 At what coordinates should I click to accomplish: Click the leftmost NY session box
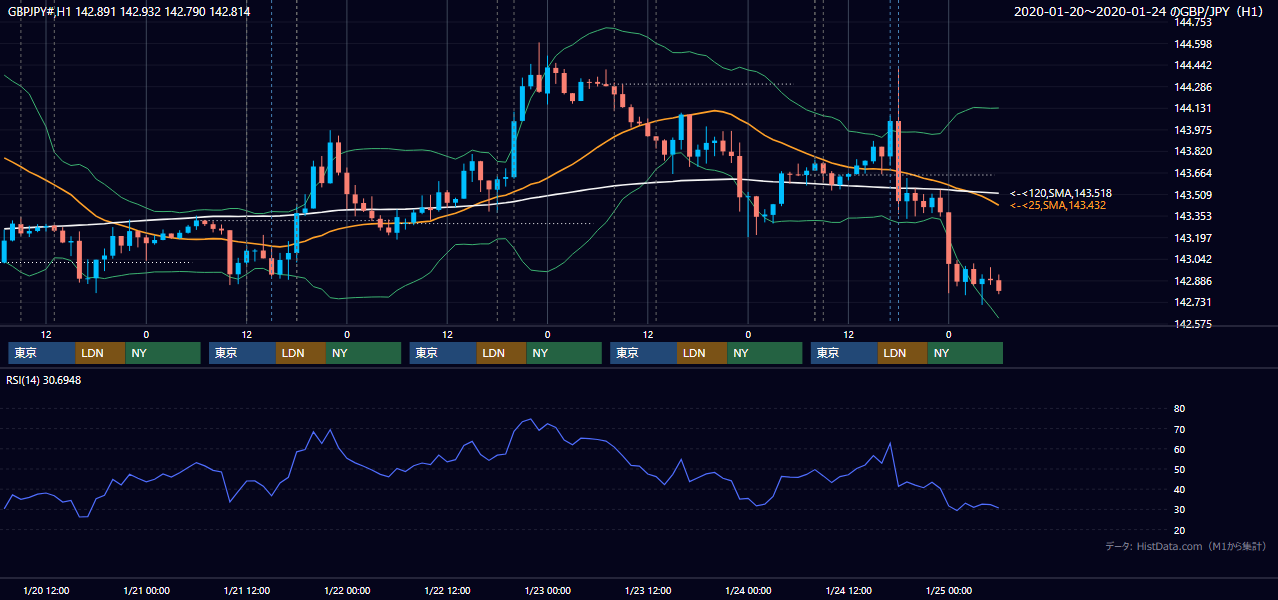[x=163, y=353]
